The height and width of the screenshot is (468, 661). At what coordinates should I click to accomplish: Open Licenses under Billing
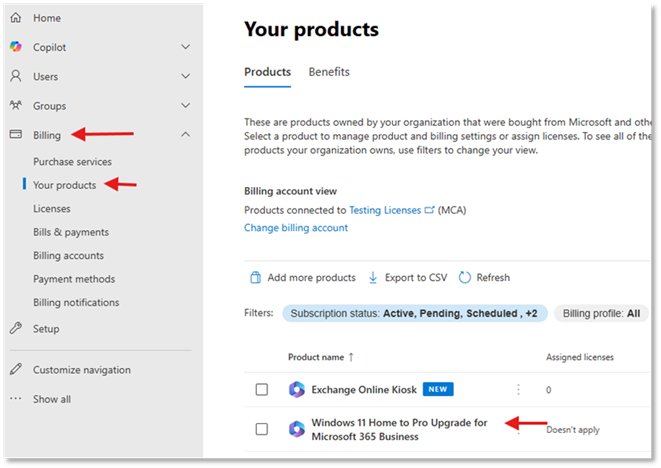pos(52,209)
